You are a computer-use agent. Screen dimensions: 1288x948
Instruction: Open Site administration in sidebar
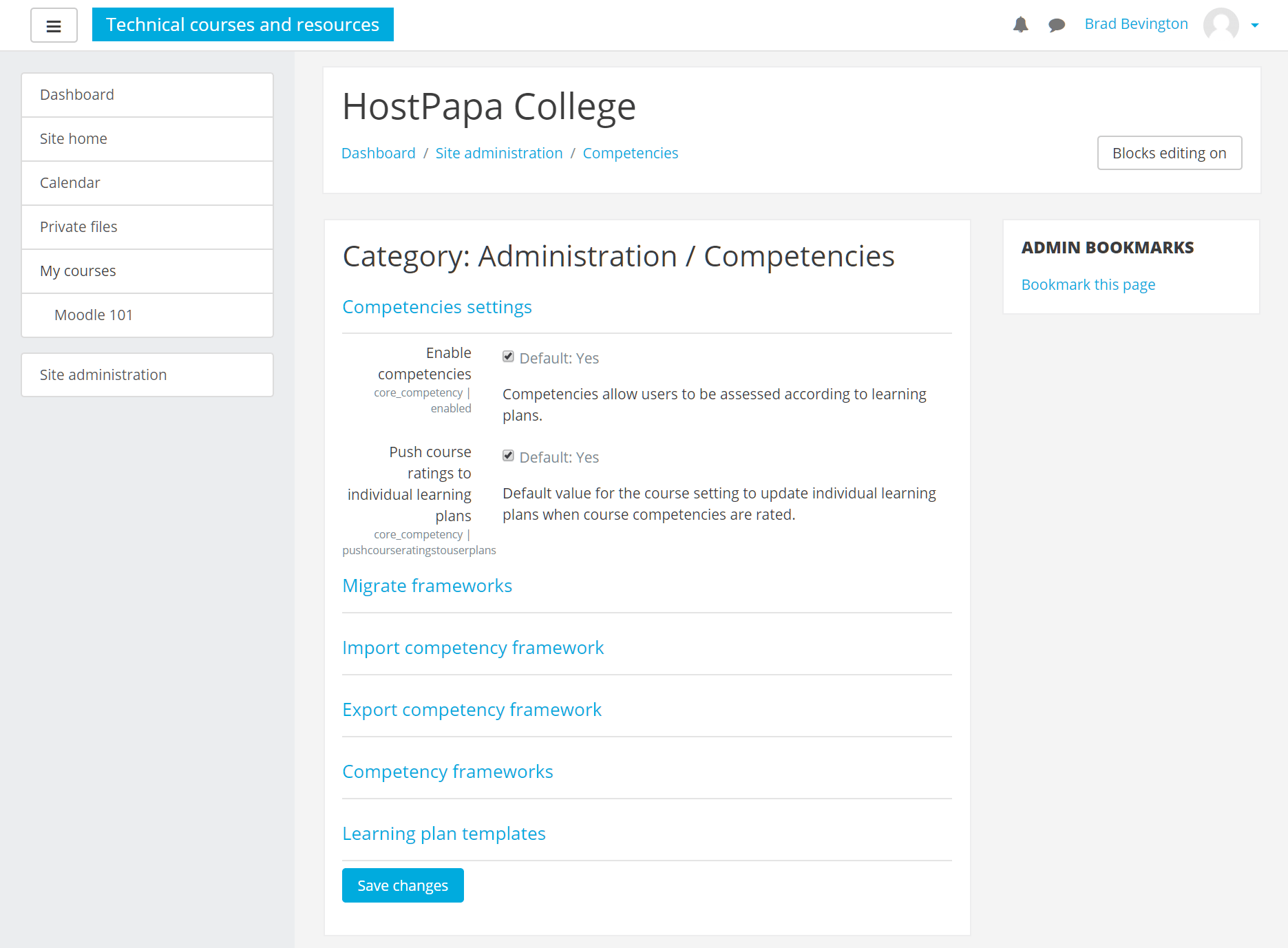(147, 375)
